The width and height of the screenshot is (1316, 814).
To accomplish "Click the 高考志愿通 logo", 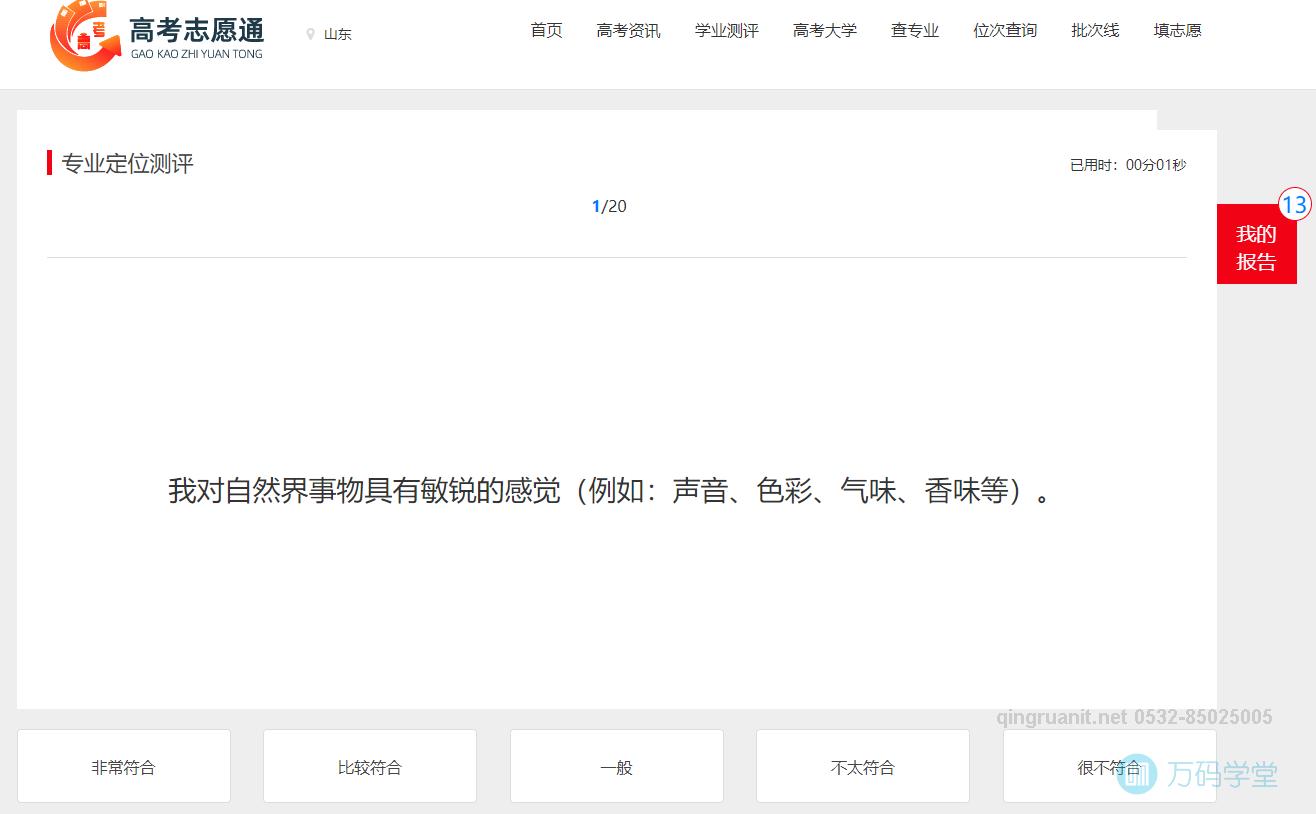I will coord(155,37).
